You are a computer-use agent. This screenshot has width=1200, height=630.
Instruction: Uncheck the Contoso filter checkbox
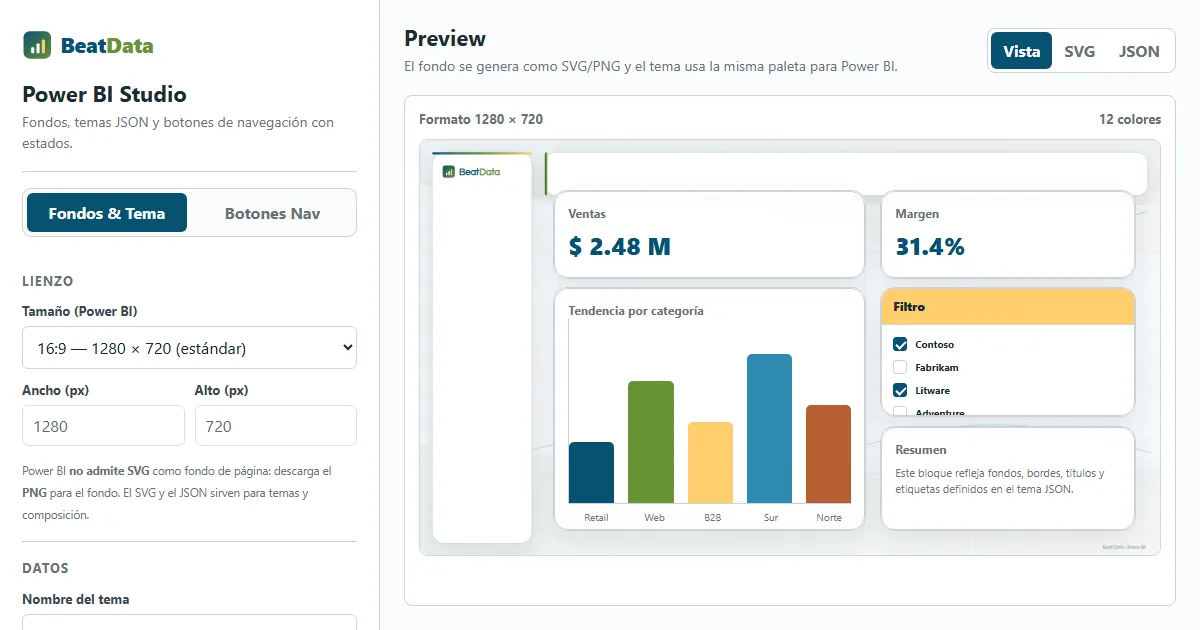[x=900, y=344]
